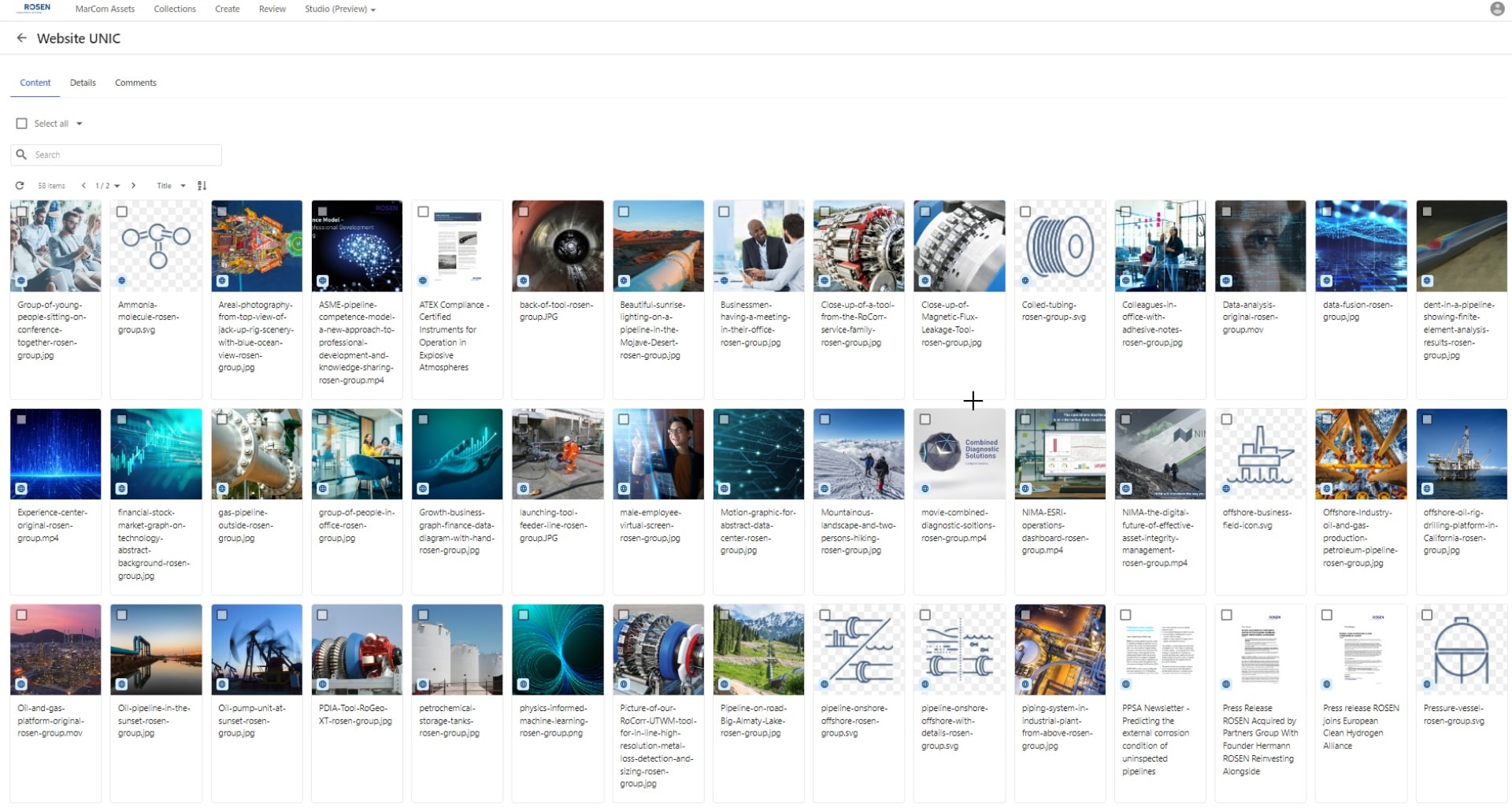
Task: Click the globe icon on the PPSA Newsletter card
Action: coord(1126,684)
